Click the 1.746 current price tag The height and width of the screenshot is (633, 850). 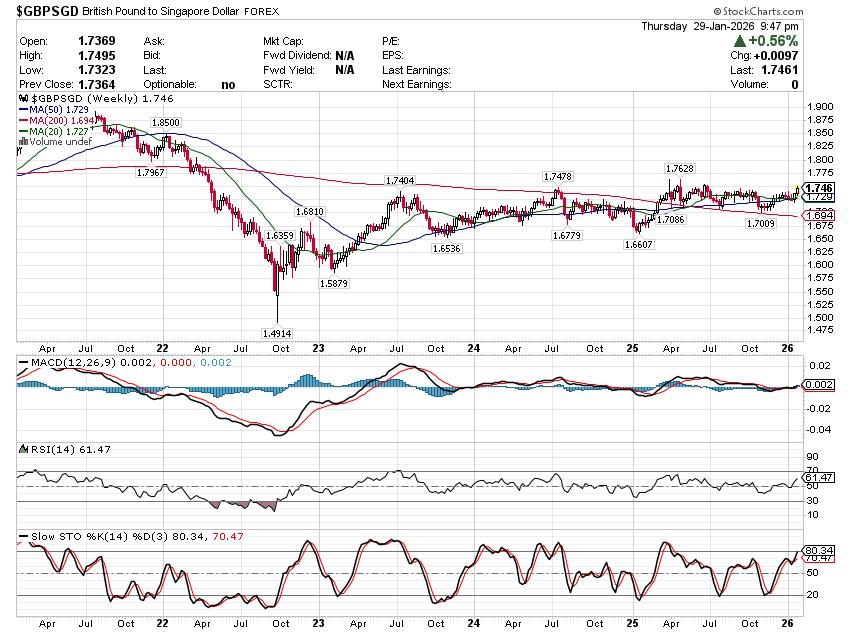819,188
